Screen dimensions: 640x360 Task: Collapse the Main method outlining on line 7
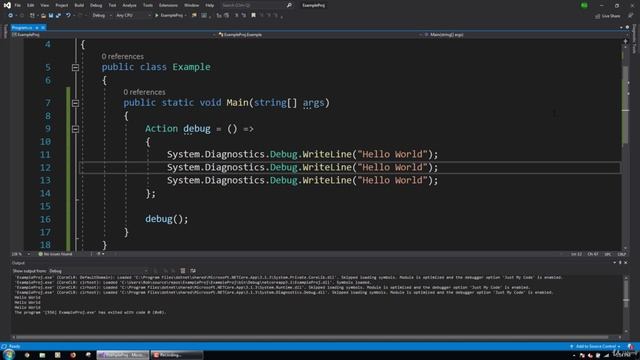76,103
